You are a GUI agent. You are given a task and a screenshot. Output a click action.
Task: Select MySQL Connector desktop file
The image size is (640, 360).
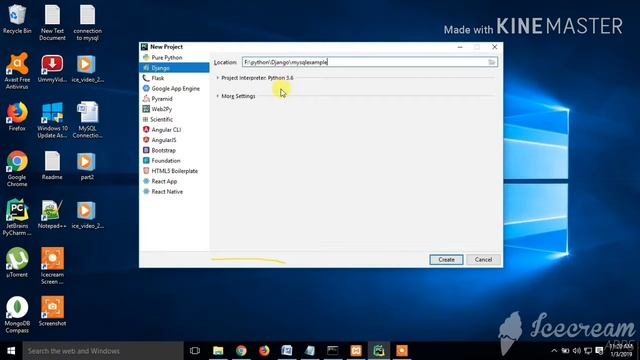coord(87,120)
